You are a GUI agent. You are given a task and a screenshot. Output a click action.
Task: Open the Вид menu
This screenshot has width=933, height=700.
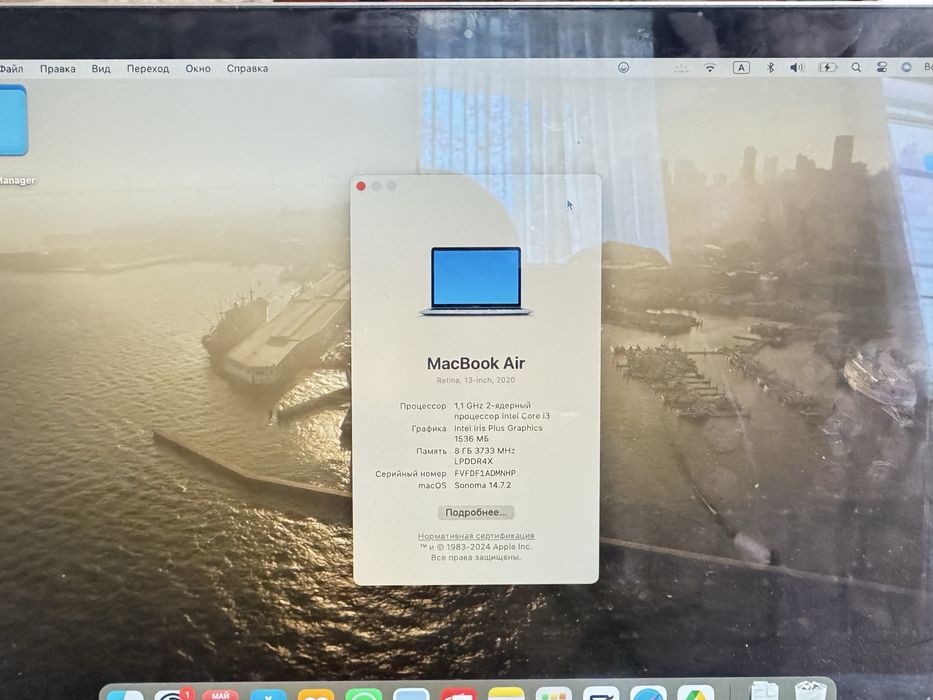pos(101,69)
